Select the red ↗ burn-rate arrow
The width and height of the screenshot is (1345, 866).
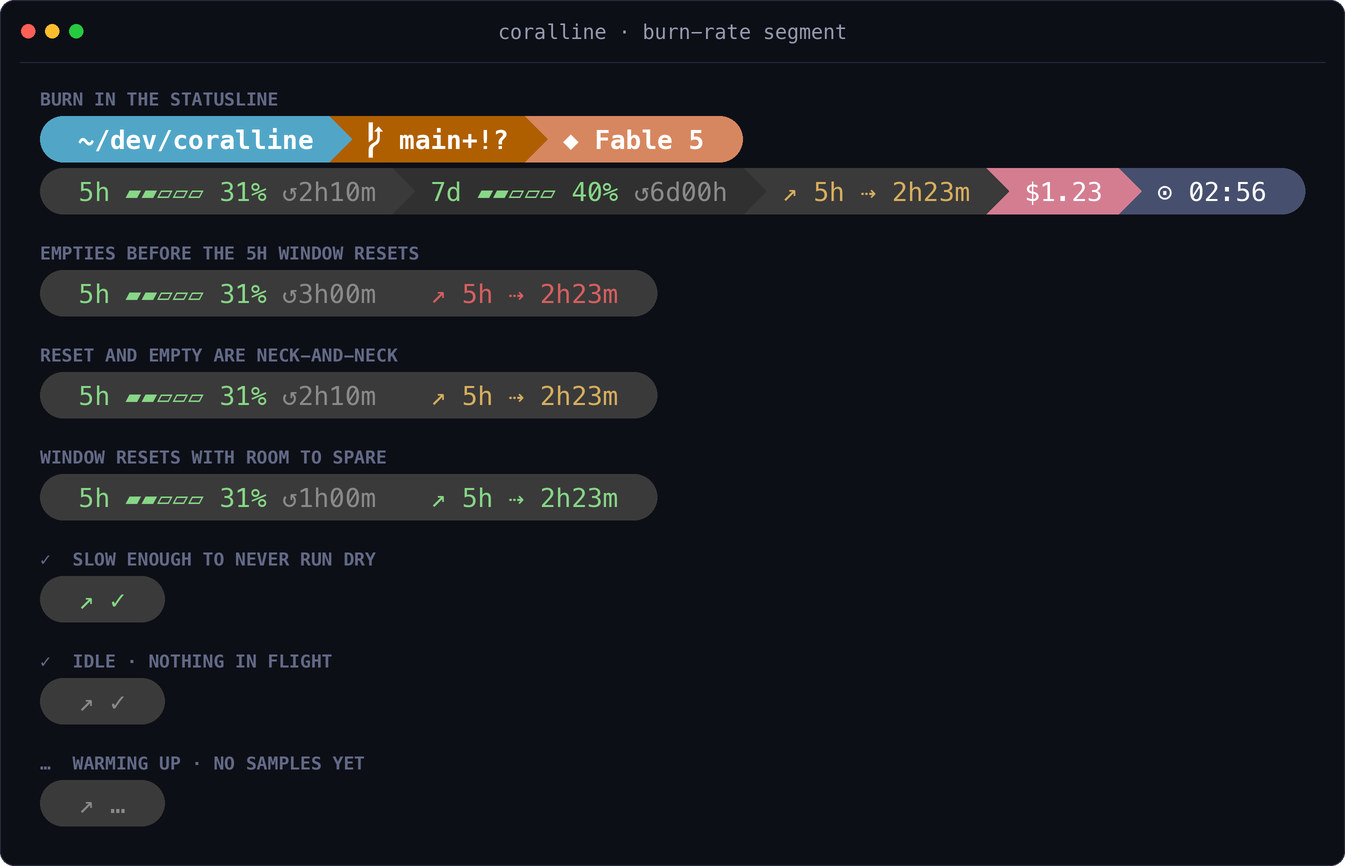coord(438,296)
